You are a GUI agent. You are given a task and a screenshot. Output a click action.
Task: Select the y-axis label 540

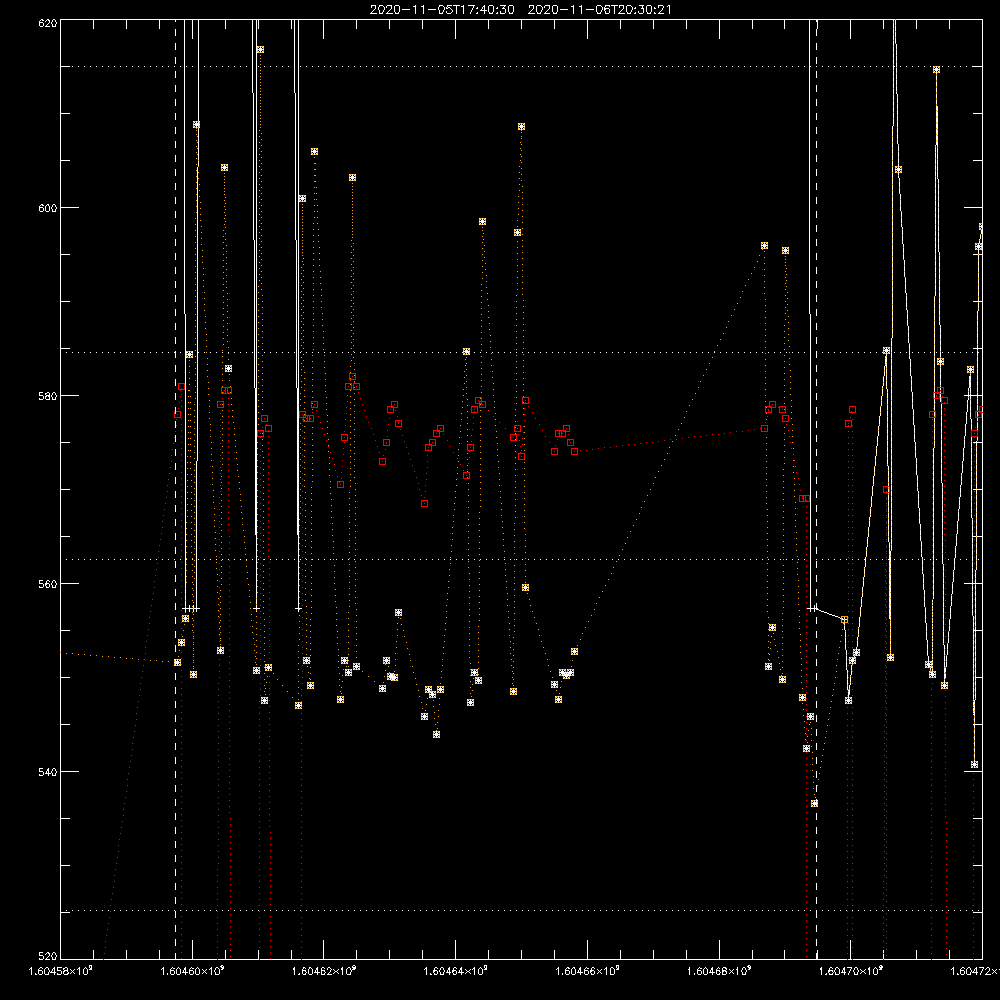click(48, 772)
